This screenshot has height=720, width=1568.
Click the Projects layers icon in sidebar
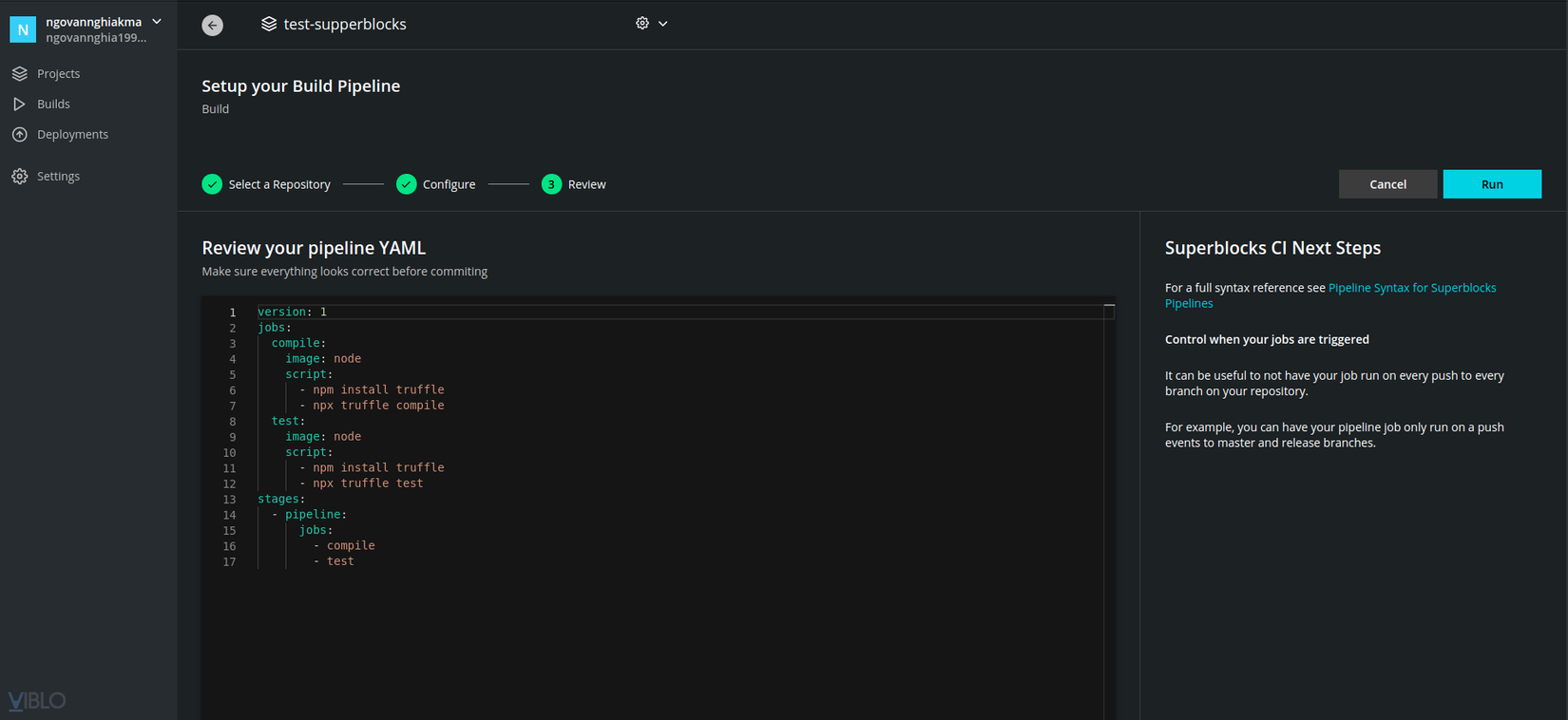[x=19, y=73]
